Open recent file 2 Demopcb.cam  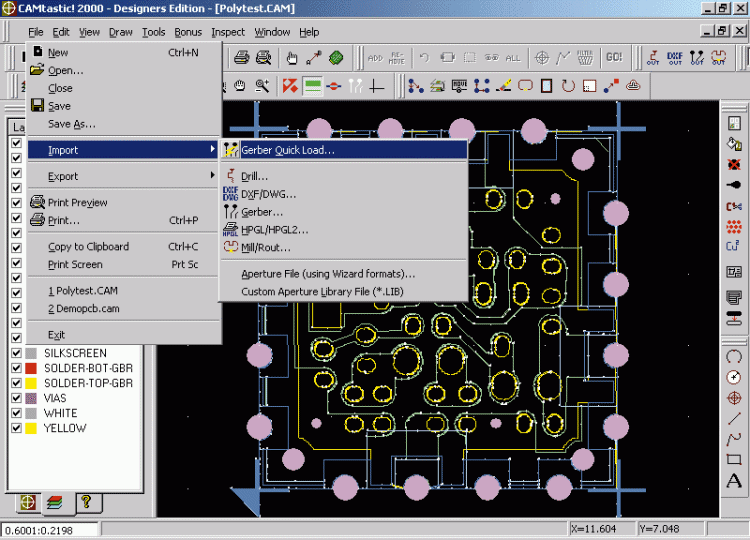123,309
